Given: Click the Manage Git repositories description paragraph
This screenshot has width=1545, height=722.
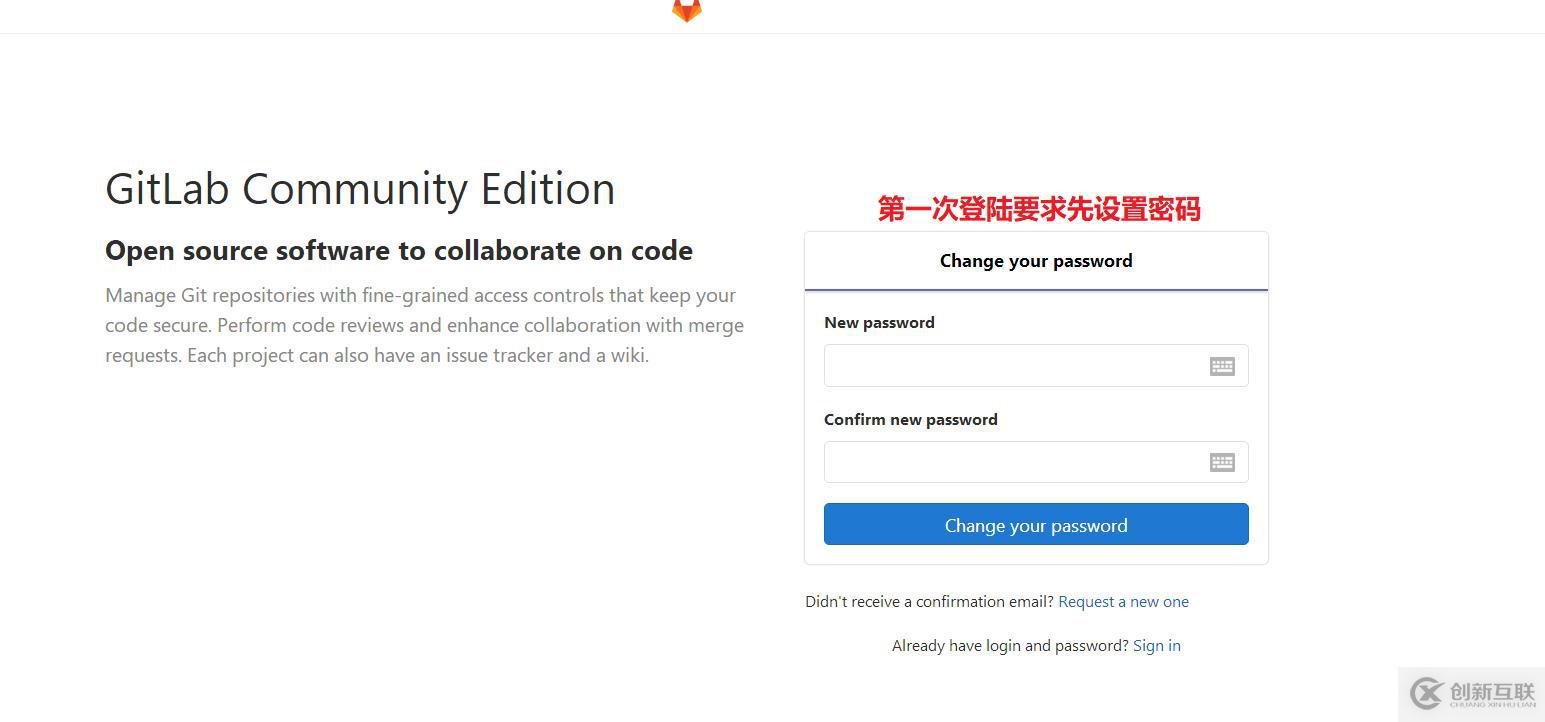Looking at the screenshot, I should [x=424, y=325].
